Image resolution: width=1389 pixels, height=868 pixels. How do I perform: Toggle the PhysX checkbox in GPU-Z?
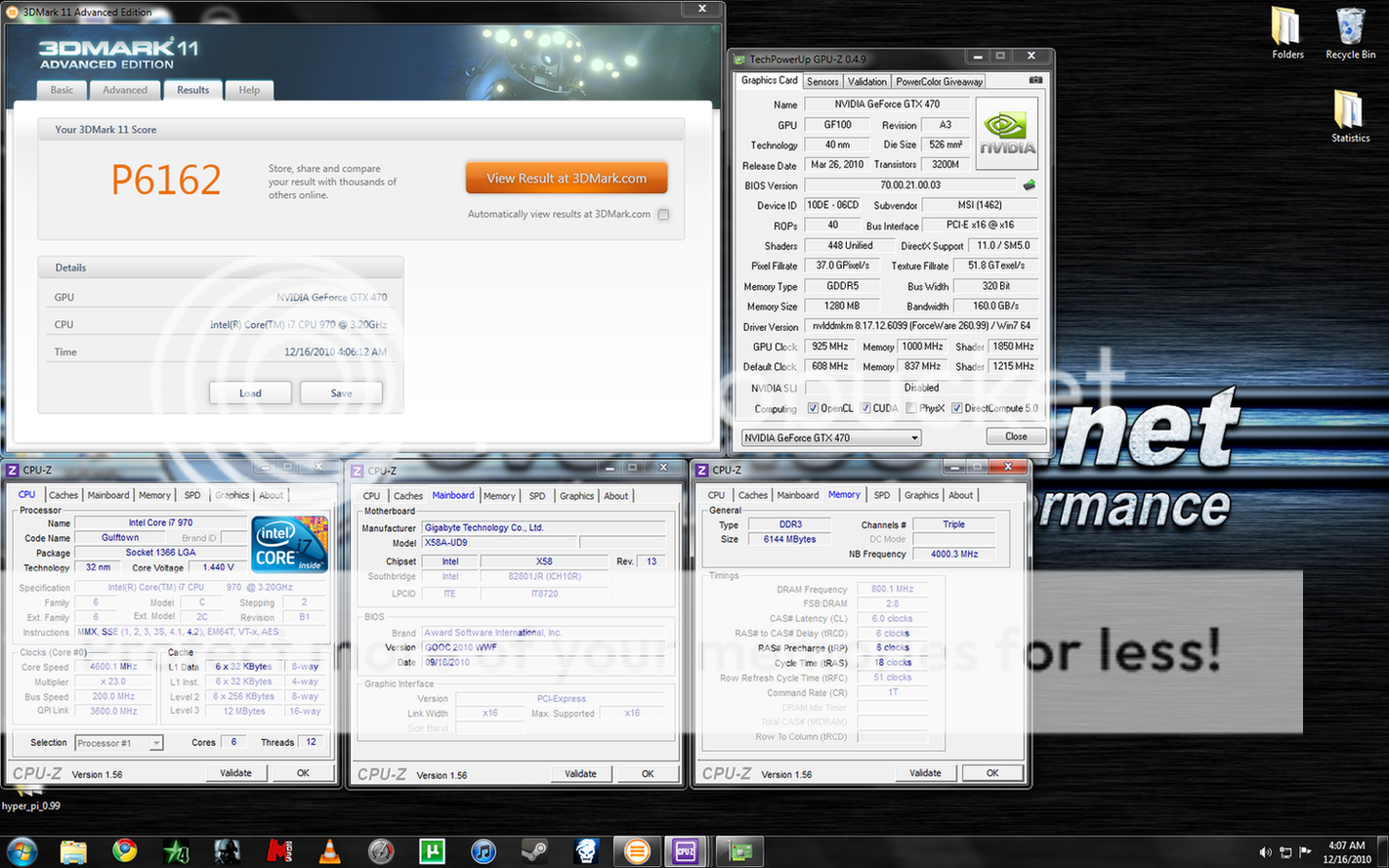(911, 408)
